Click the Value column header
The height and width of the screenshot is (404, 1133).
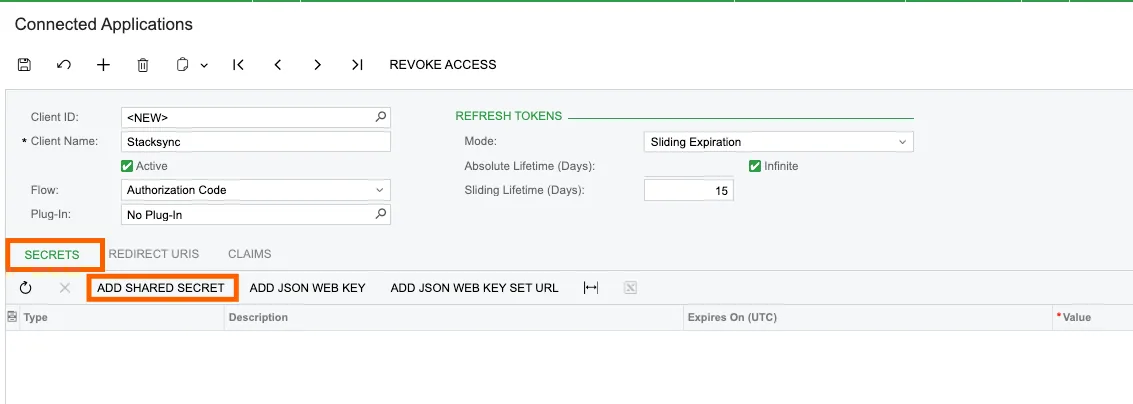1093,317
